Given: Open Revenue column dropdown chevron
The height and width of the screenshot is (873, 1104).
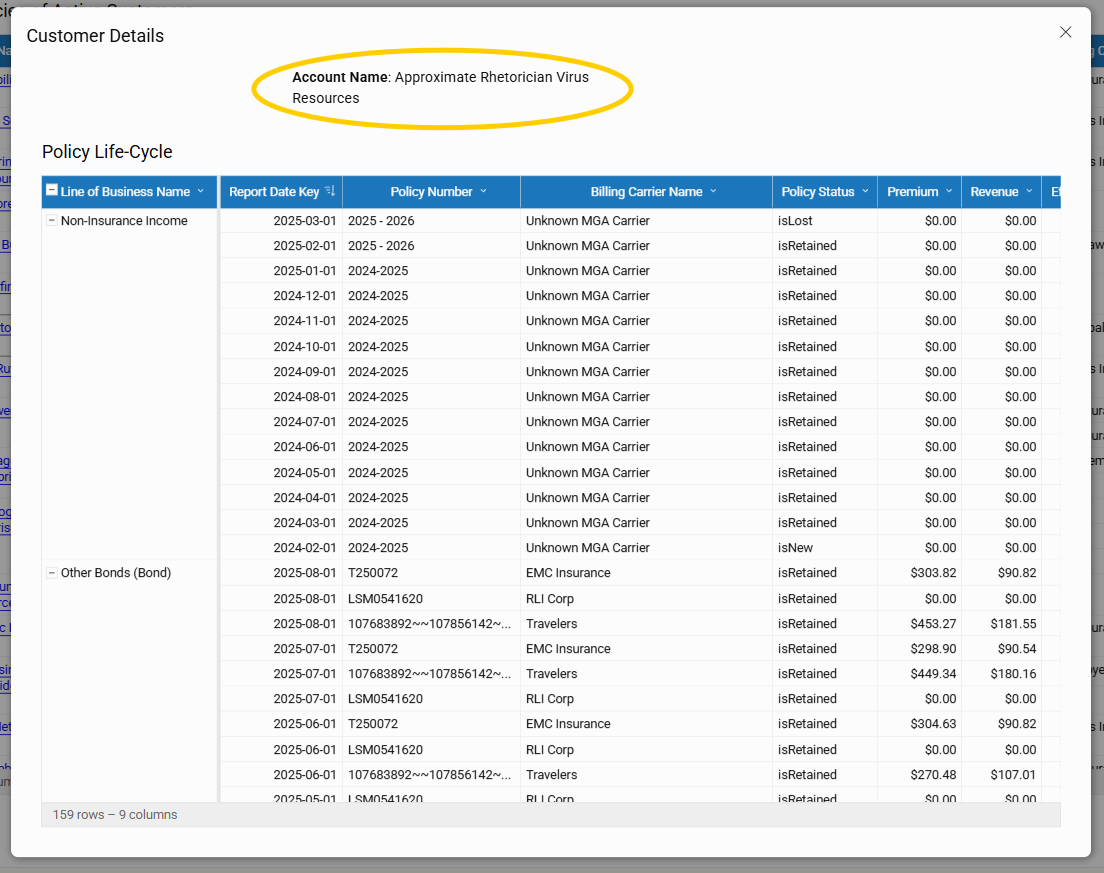Looking at the screenshot, I should pyautogui.click(x=1029, y=191).
